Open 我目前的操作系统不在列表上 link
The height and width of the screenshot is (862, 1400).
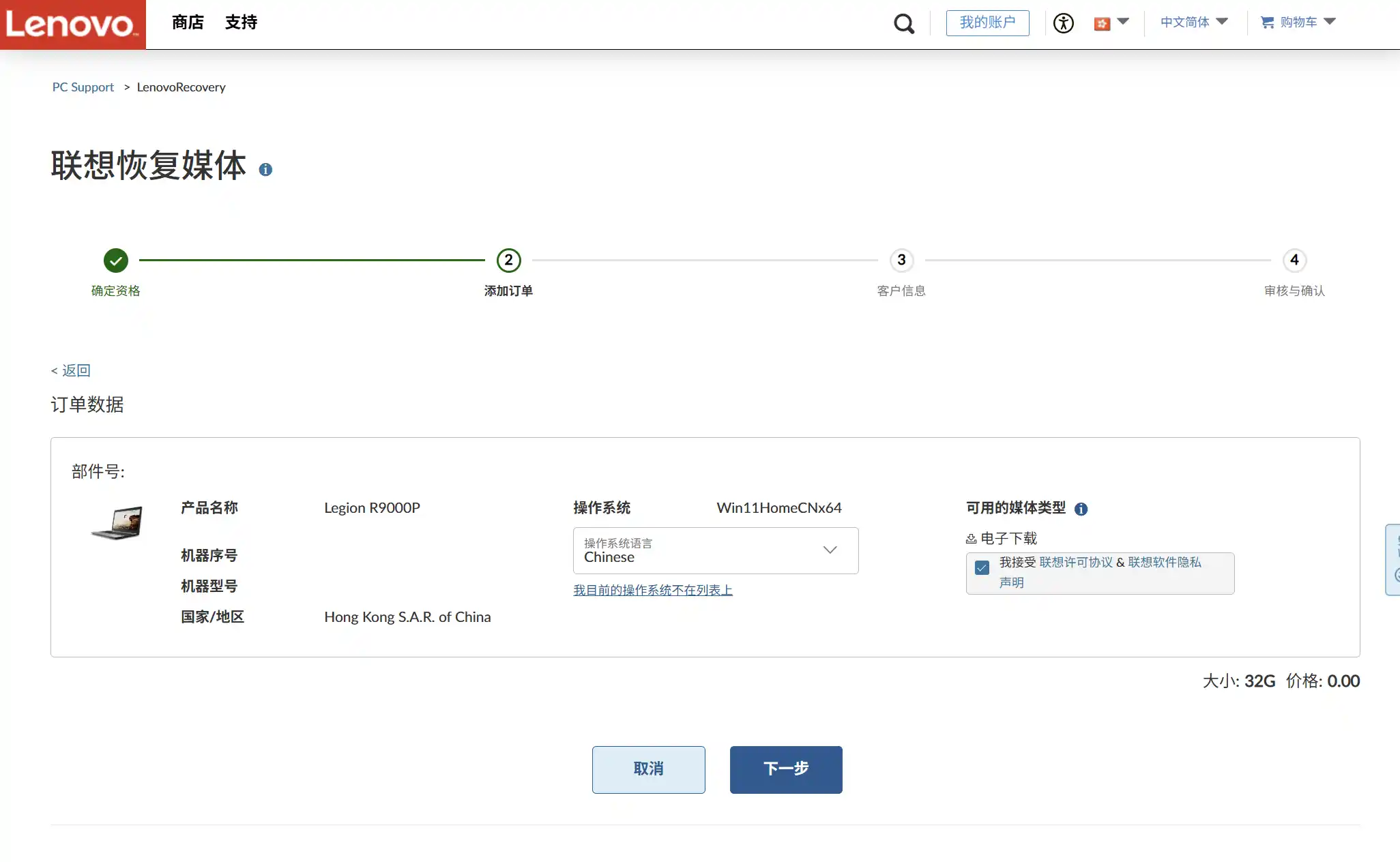[652, 590]
